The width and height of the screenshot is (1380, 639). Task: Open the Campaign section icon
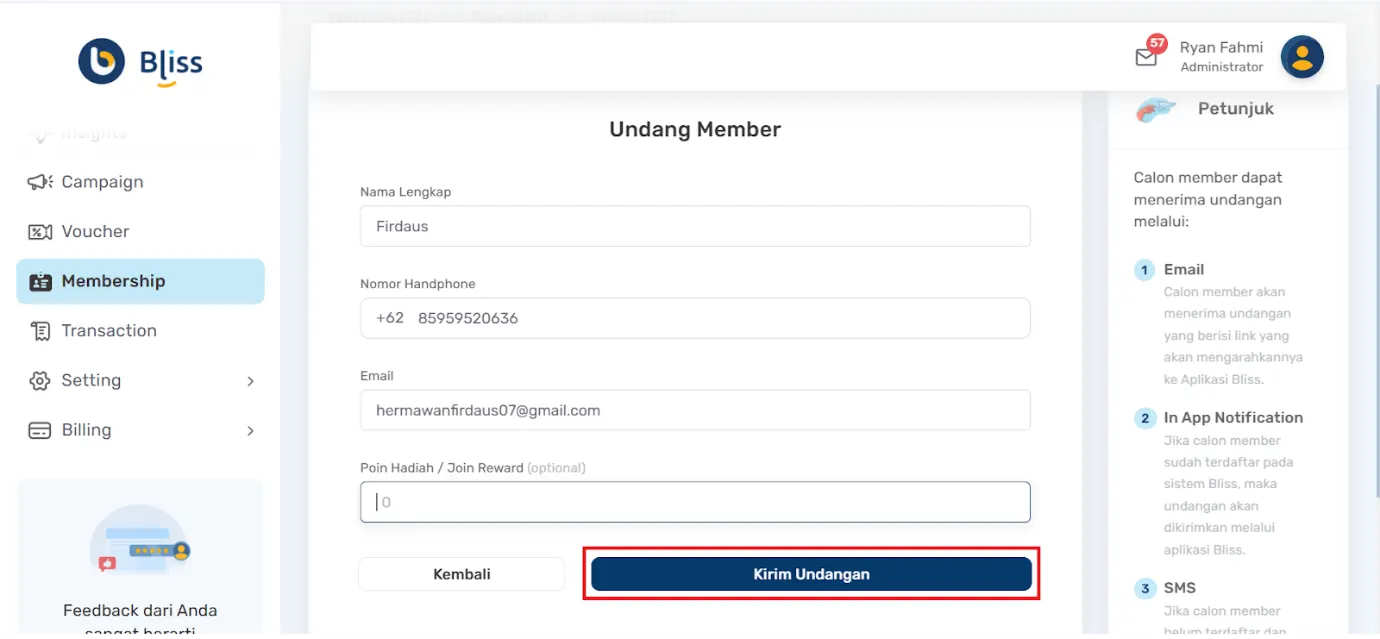click(x=38, y=182)
